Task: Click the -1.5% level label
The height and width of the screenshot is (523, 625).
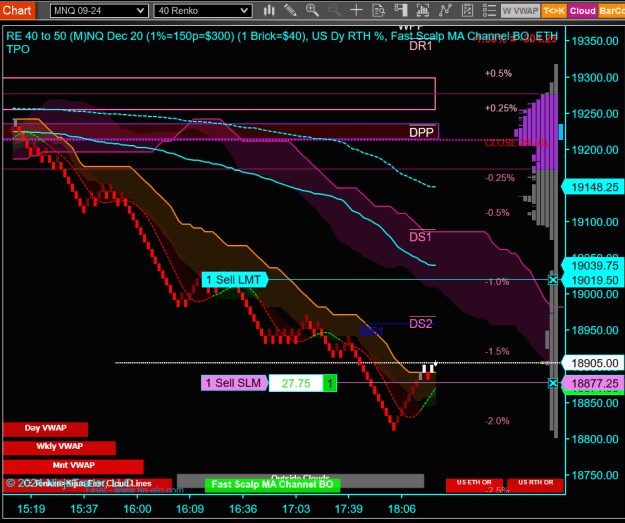Action: [497, 351]
